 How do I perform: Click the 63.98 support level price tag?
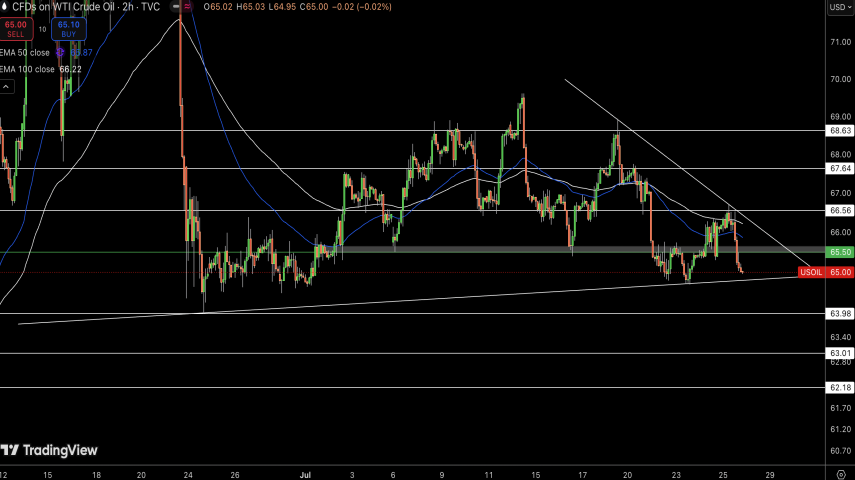click(839, 314)
